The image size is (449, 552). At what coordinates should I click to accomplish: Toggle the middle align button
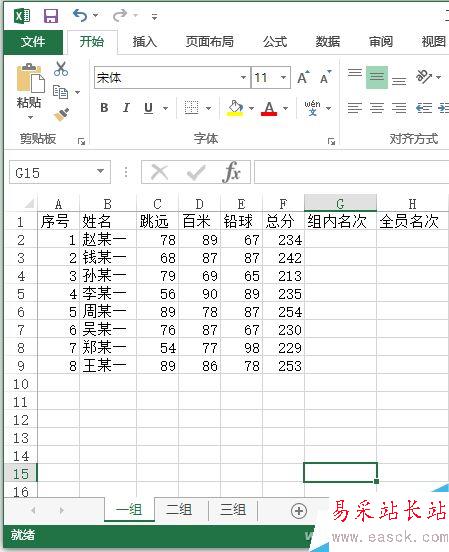pos(377,77)
